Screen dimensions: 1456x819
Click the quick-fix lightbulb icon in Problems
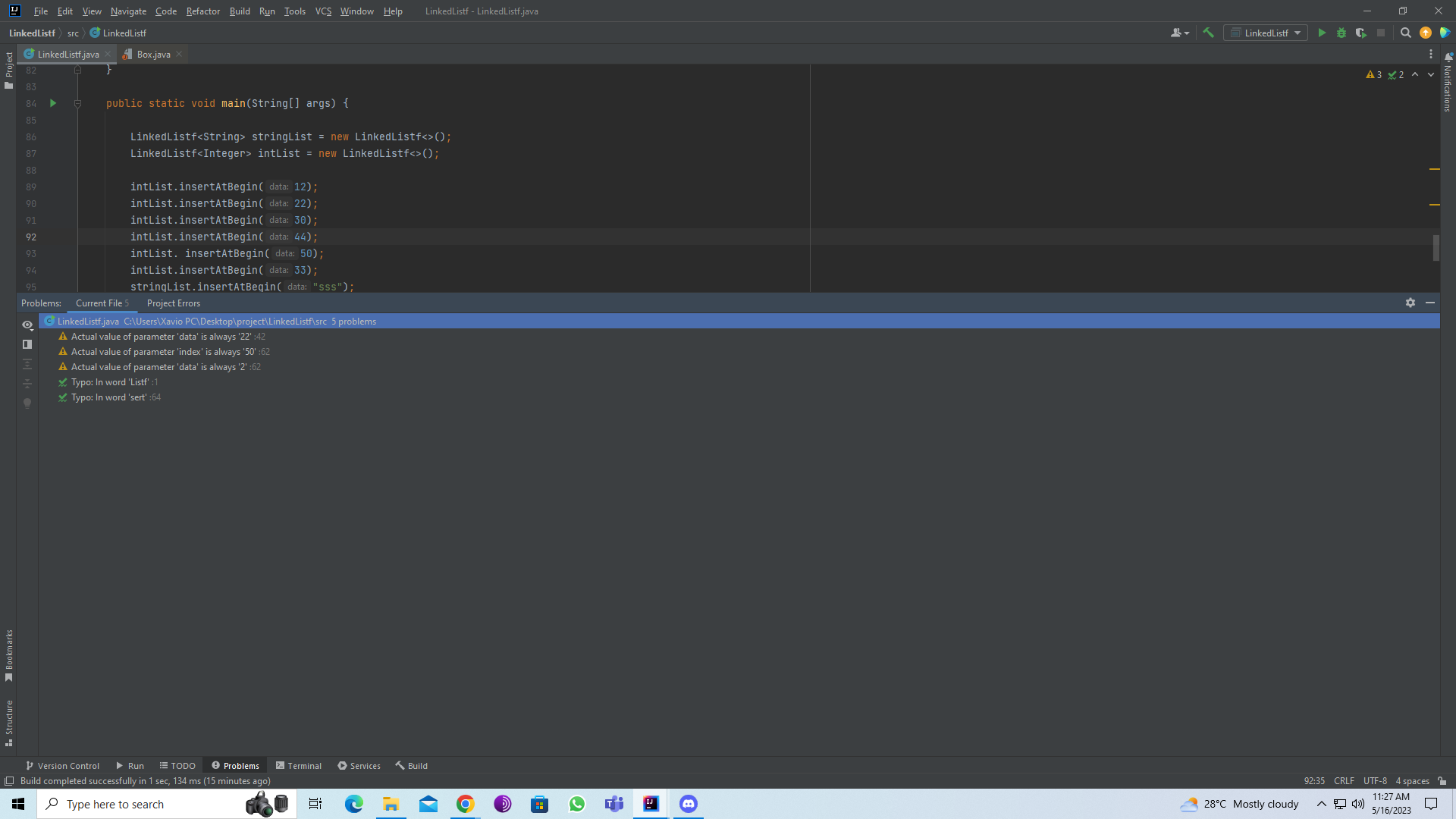(27, 403)
